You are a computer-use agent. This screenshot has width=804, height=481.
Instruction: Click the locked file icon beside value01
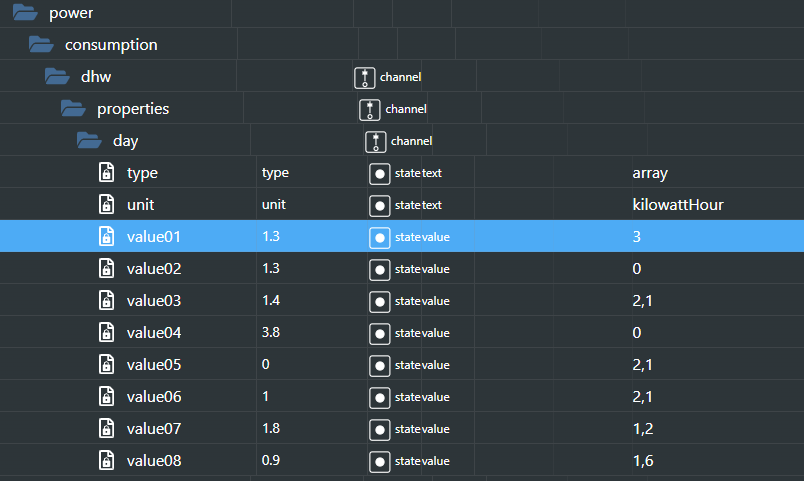click(x=106, y=237)
